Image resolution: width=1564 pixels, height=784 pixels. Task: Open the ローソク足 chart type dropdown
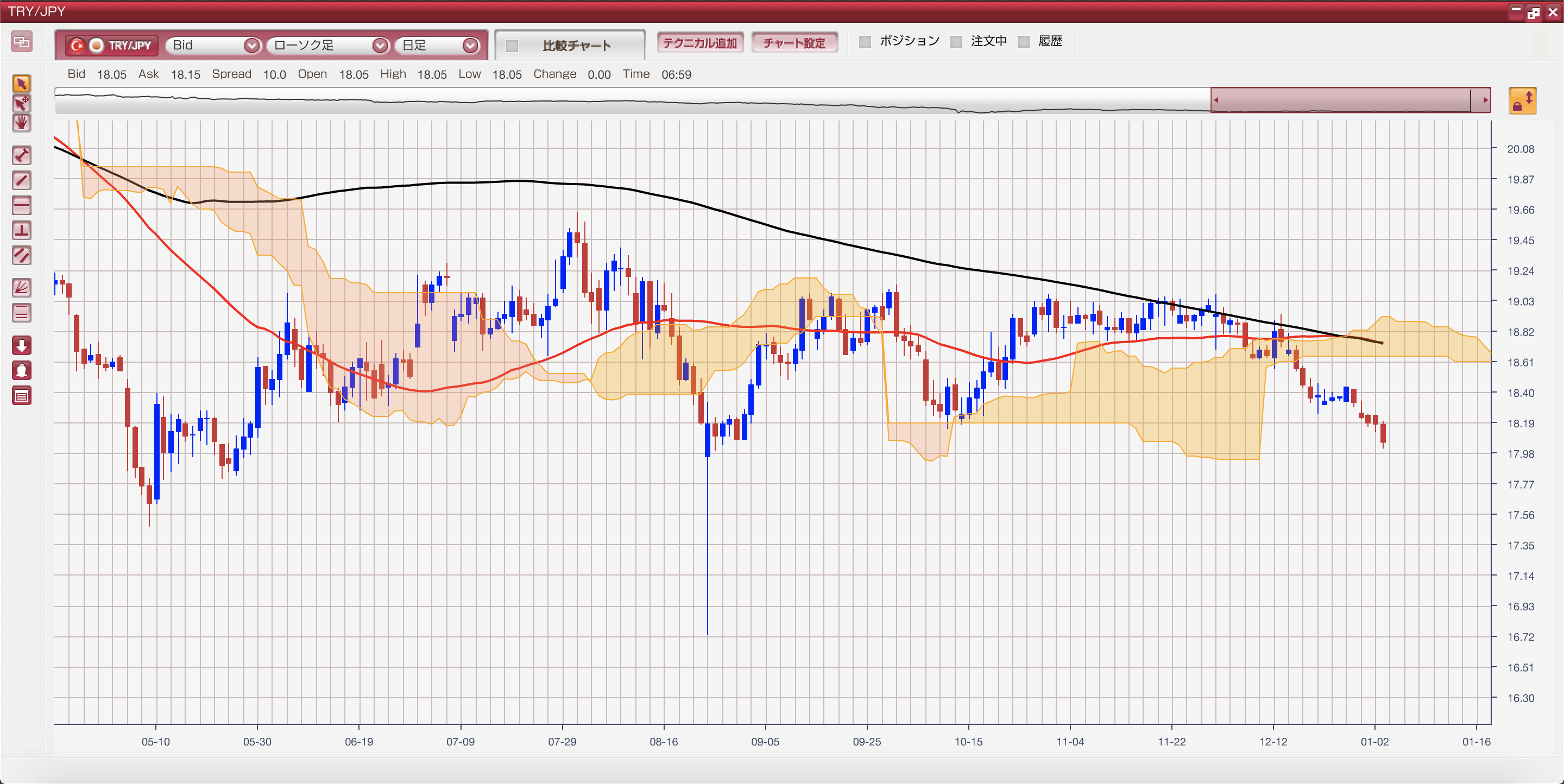[x=327, y=46]
